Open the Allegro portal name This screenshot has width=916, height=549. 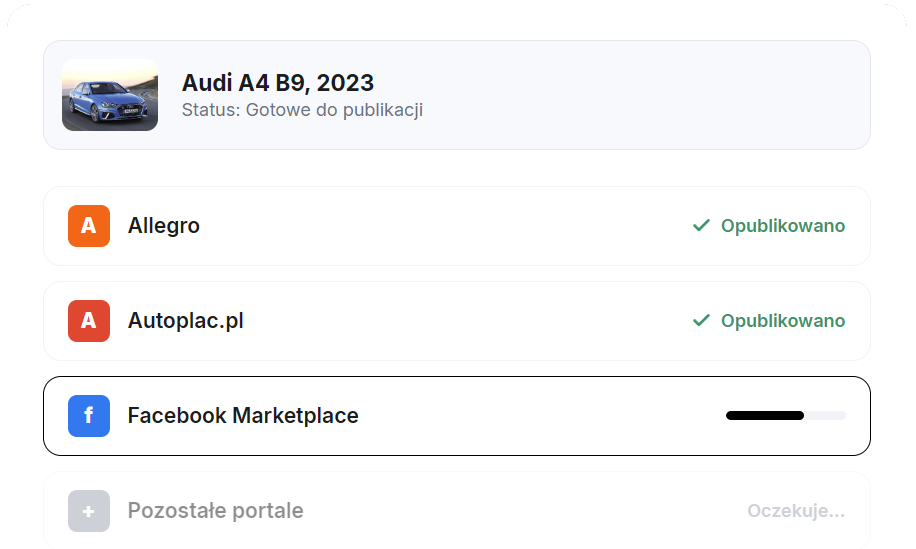click(164, 226)
